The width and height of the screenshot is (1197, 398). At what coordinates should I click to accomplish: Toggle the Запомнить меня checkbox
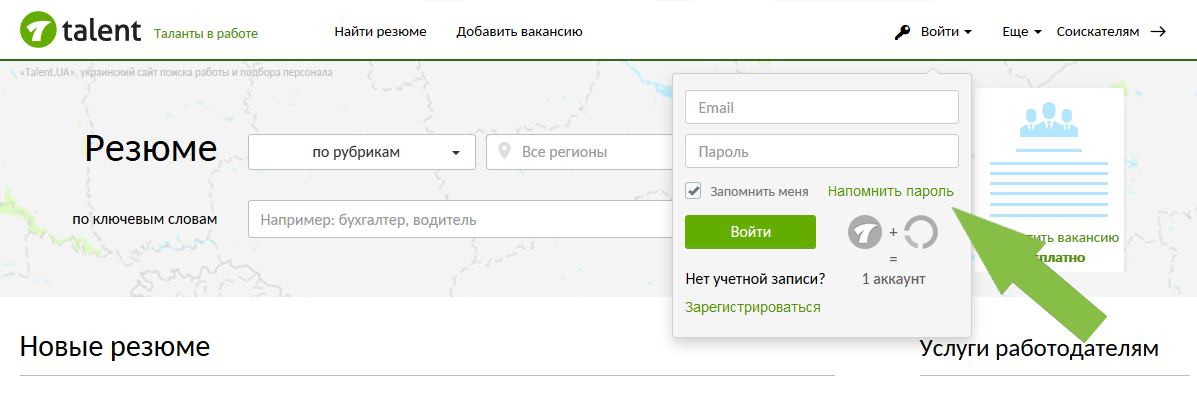(x=693, y=191)
